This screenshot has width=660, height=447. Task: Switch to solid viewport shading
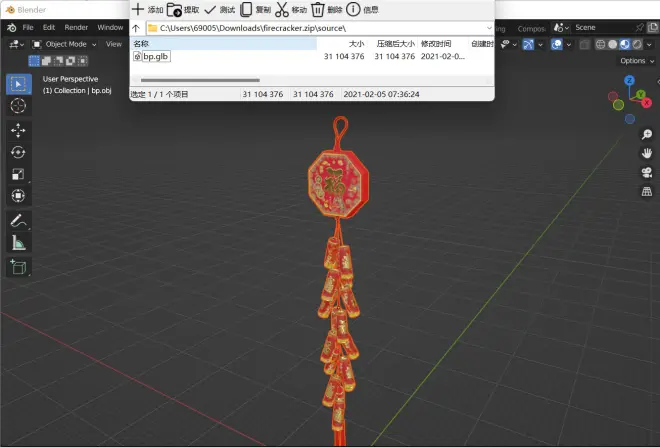click(x=613, y=44)
